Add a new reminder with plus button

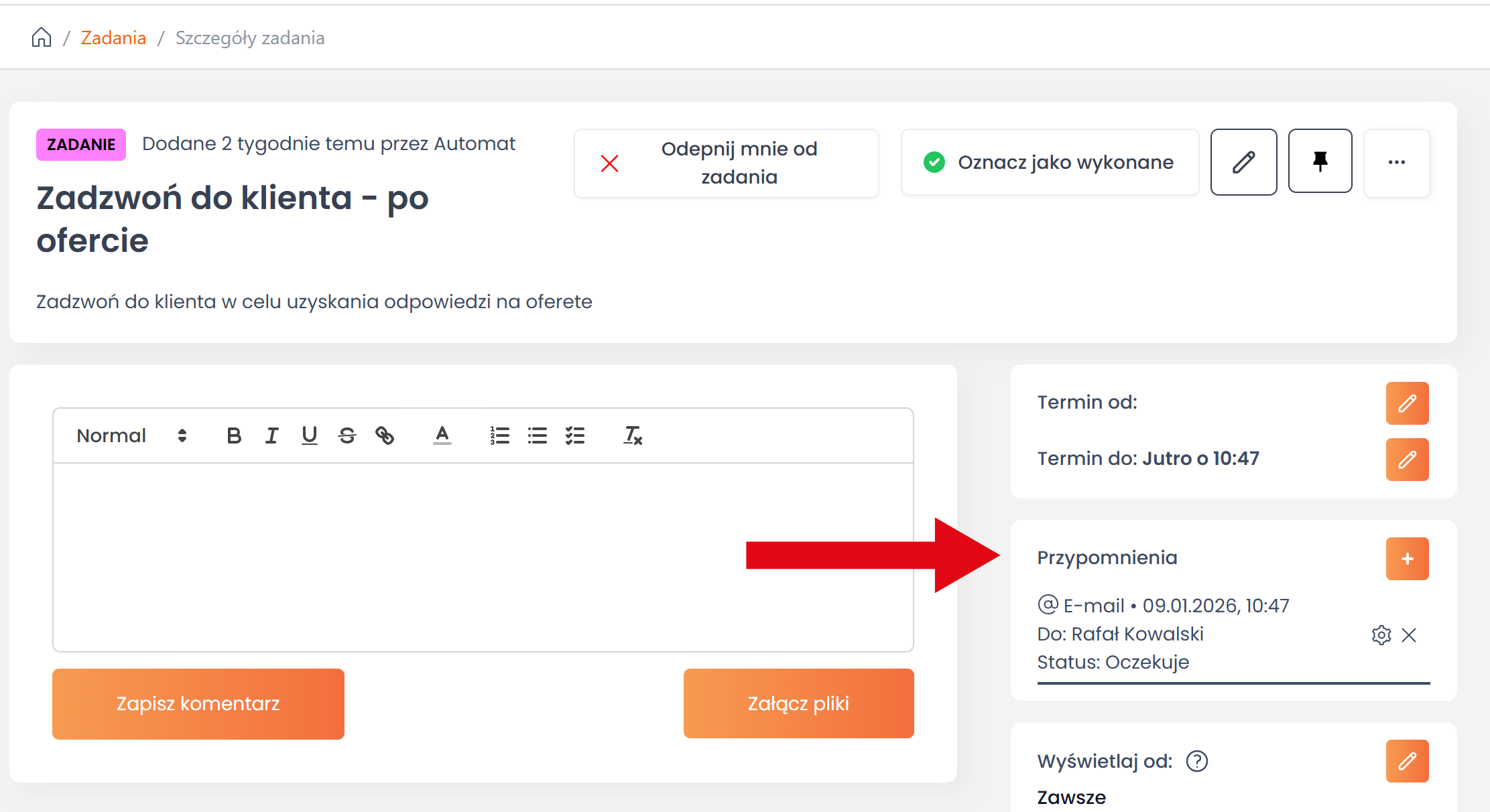point(1407,559)
